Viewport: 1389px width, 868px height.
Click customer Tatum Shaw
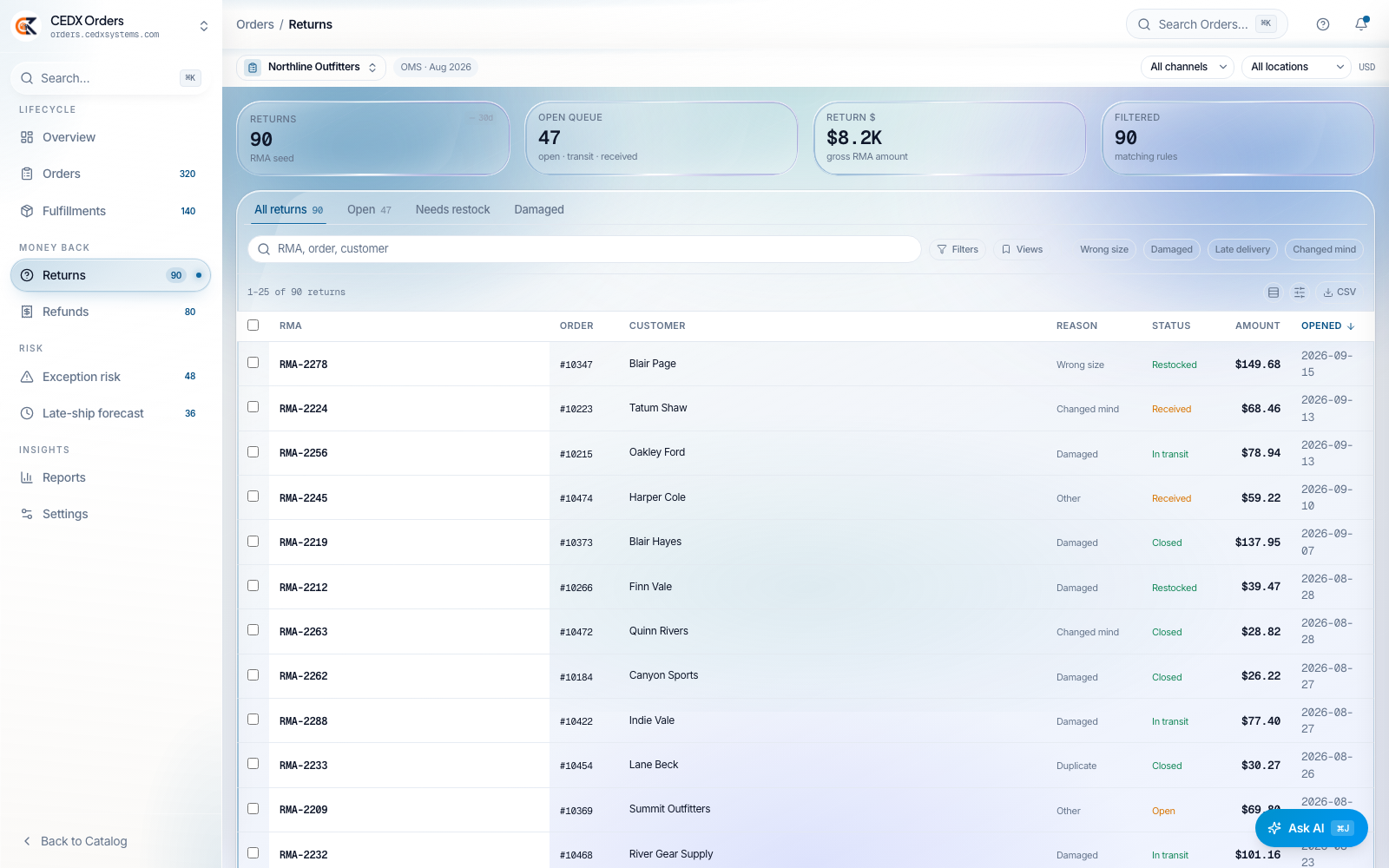coord(658,408)
